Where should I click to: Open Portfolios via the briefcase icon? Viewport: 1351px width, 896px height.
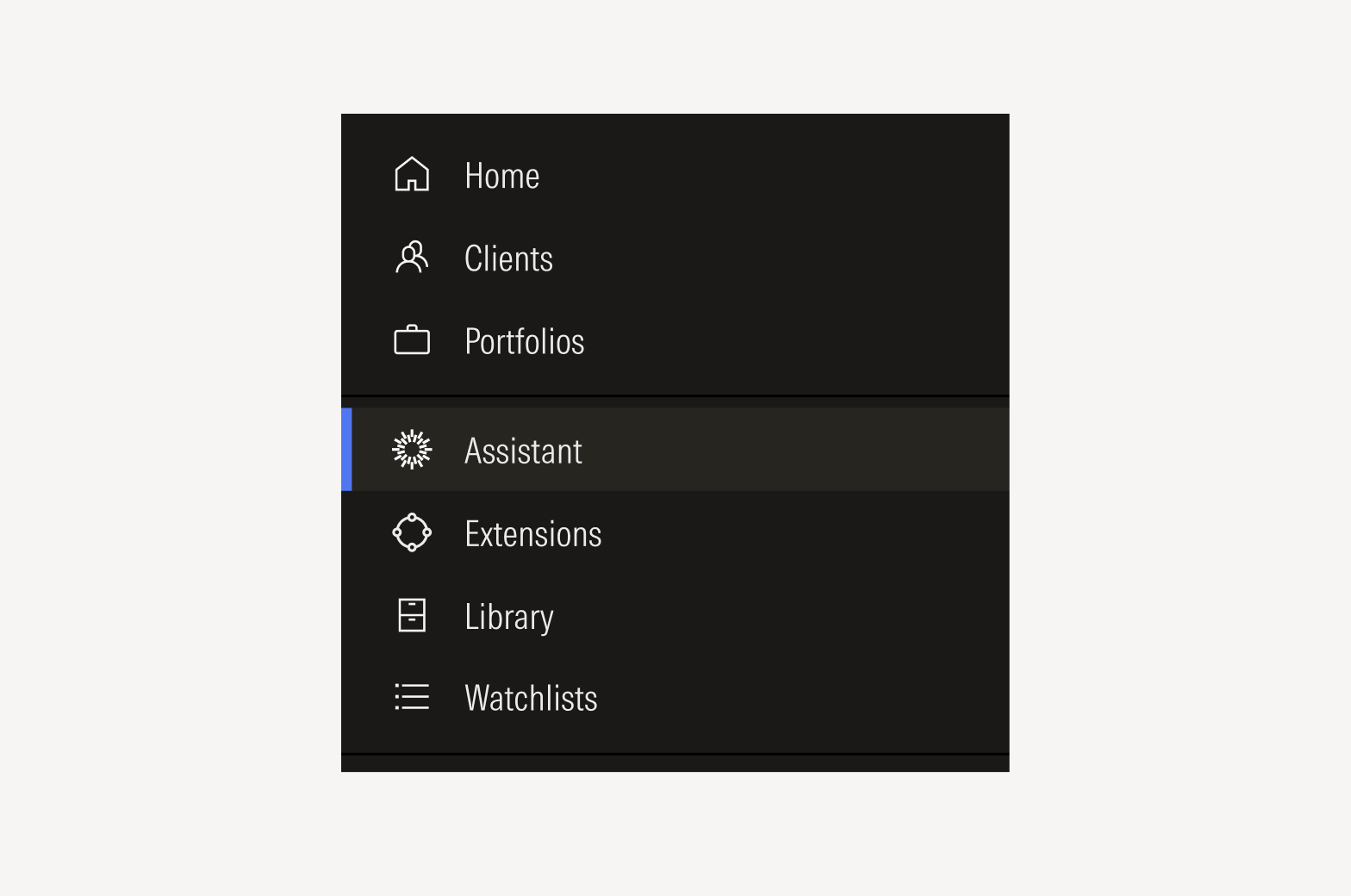point(412,340)
